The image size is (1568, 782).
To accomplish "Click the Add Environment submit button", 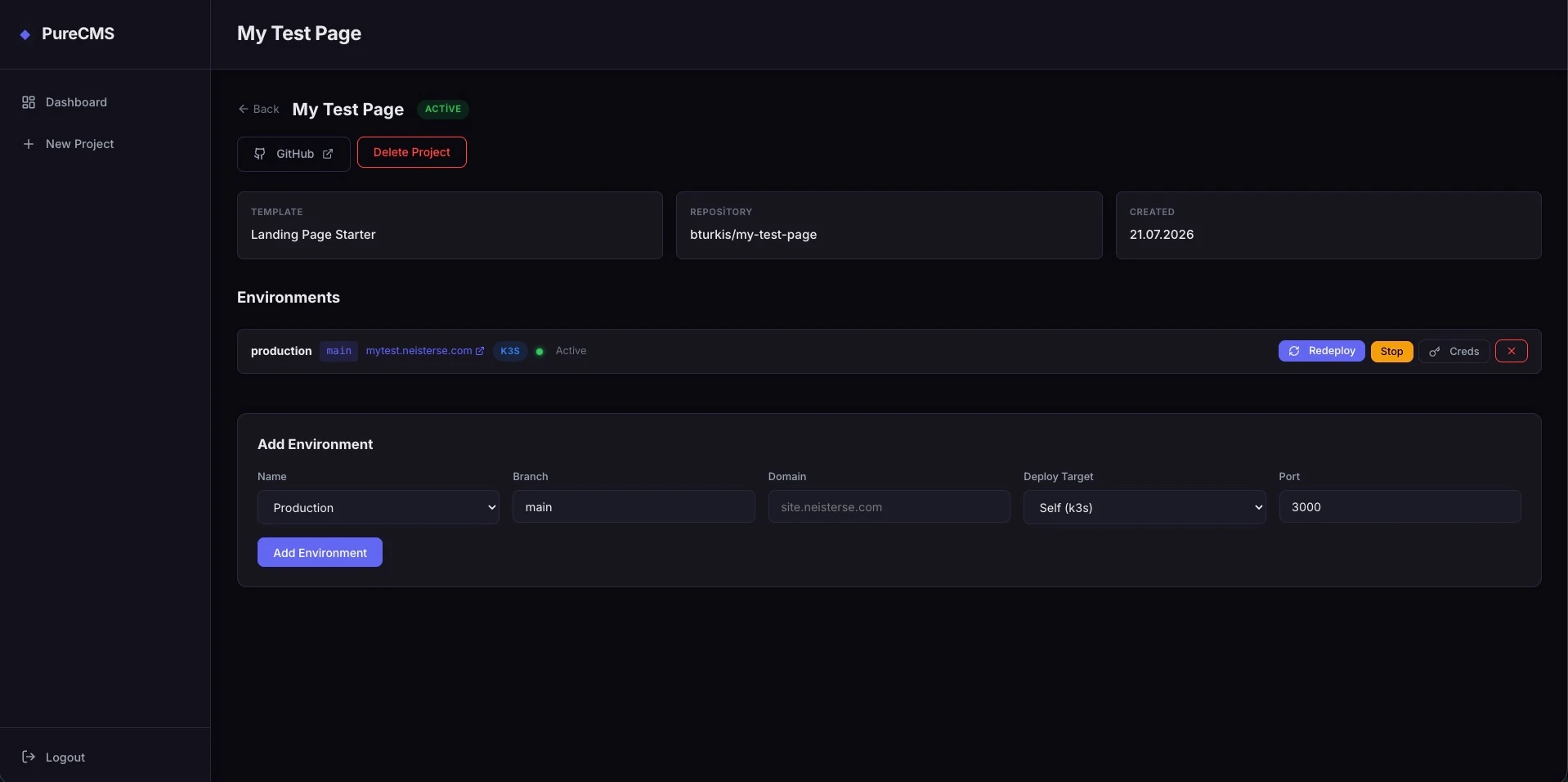I will 320,552.
